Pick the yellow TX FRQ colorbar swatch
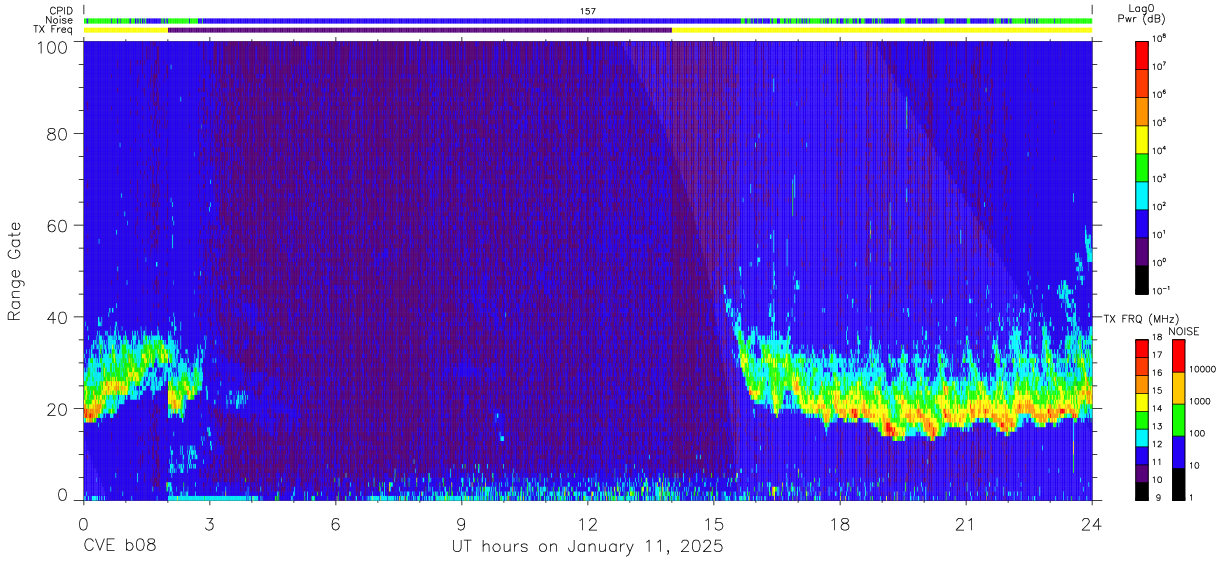Image resolution: width=1228 pixels, height=567 pixels. (1143, 402)
